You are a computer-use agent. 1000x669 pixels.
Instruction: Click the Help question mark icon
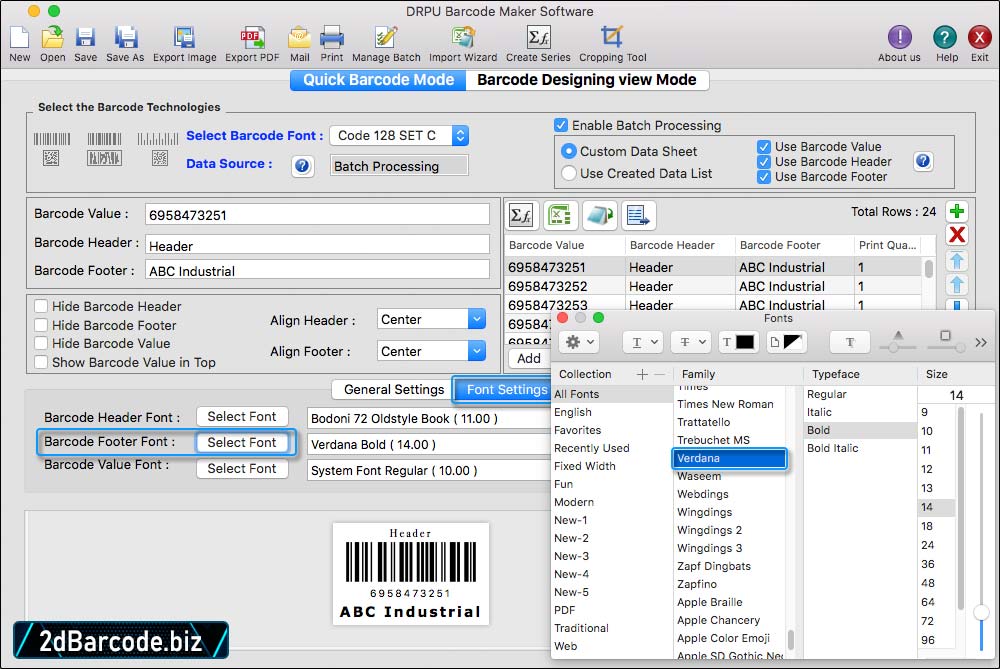945,37
